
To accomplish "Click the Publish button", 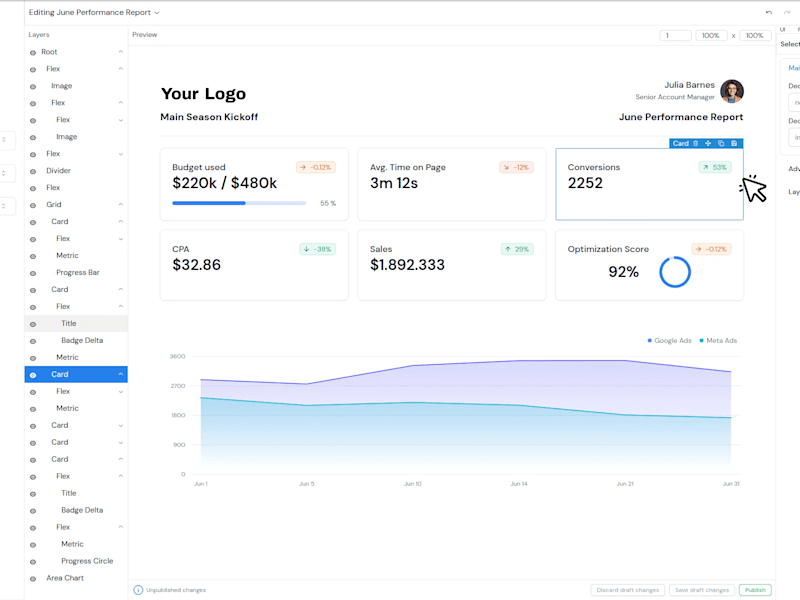I will pos(755,590).
